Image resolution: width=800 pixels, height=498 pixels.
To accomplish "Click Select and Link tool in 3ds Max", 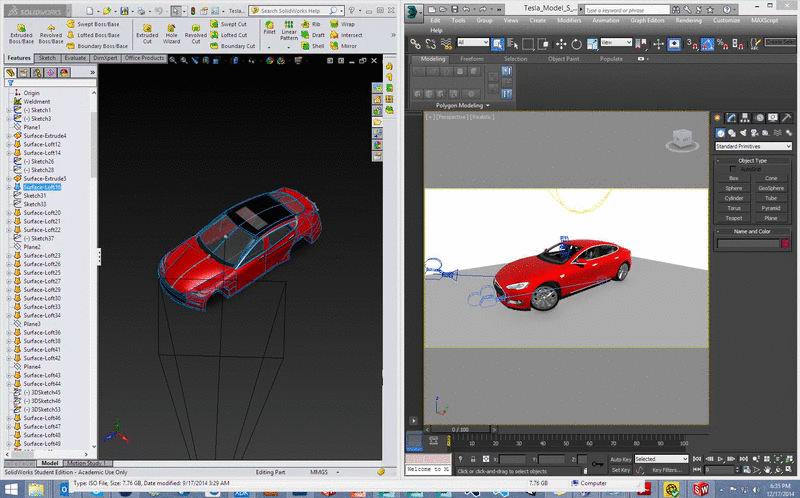I will 416,44.
